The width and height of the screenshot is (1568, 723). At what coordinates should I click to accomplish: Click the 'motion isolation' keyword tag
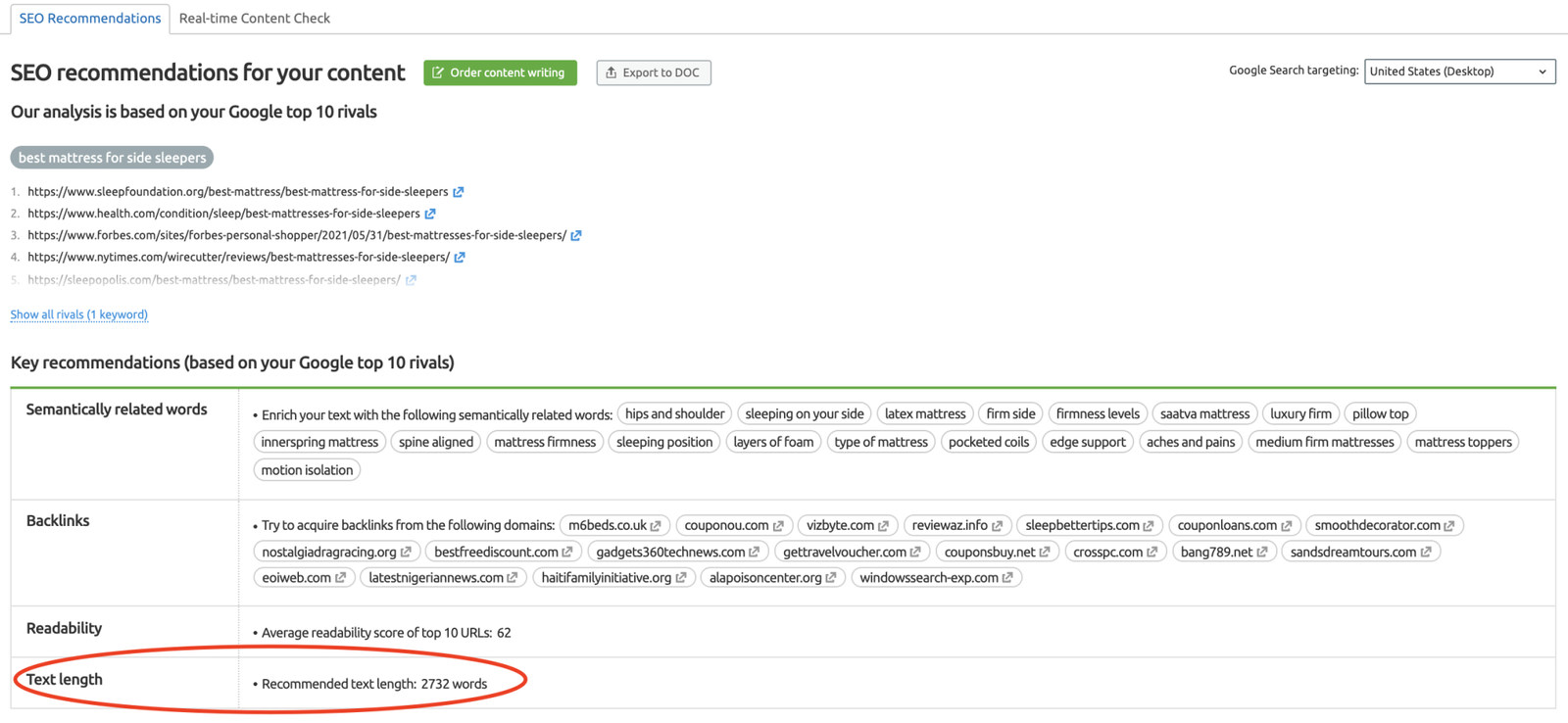[x=307, y=470]
